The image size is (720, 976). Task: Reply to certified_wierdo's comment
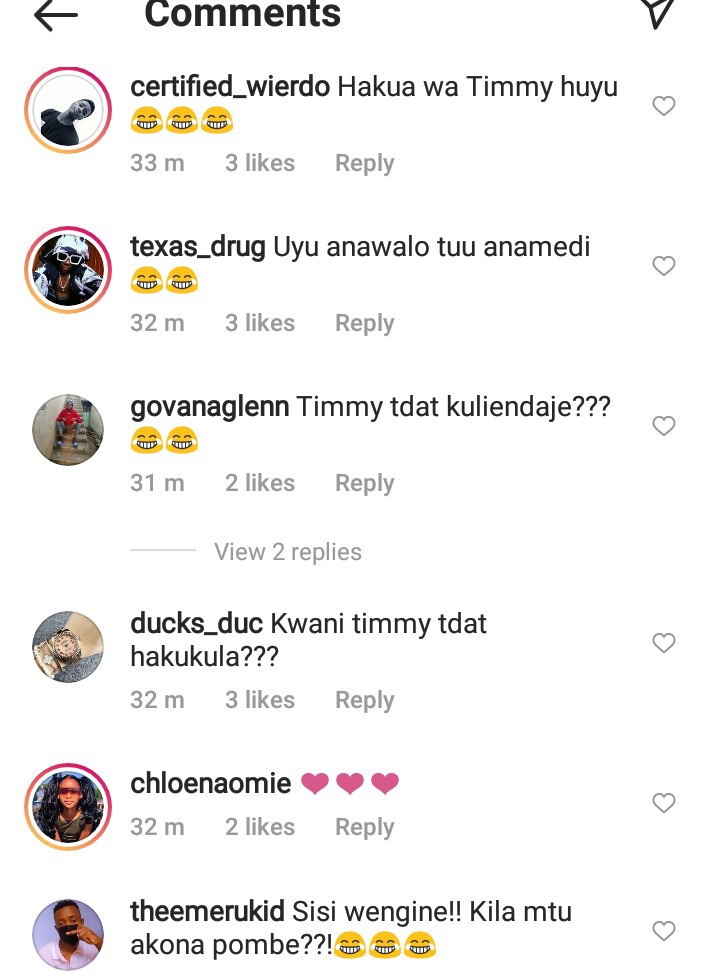365,163
